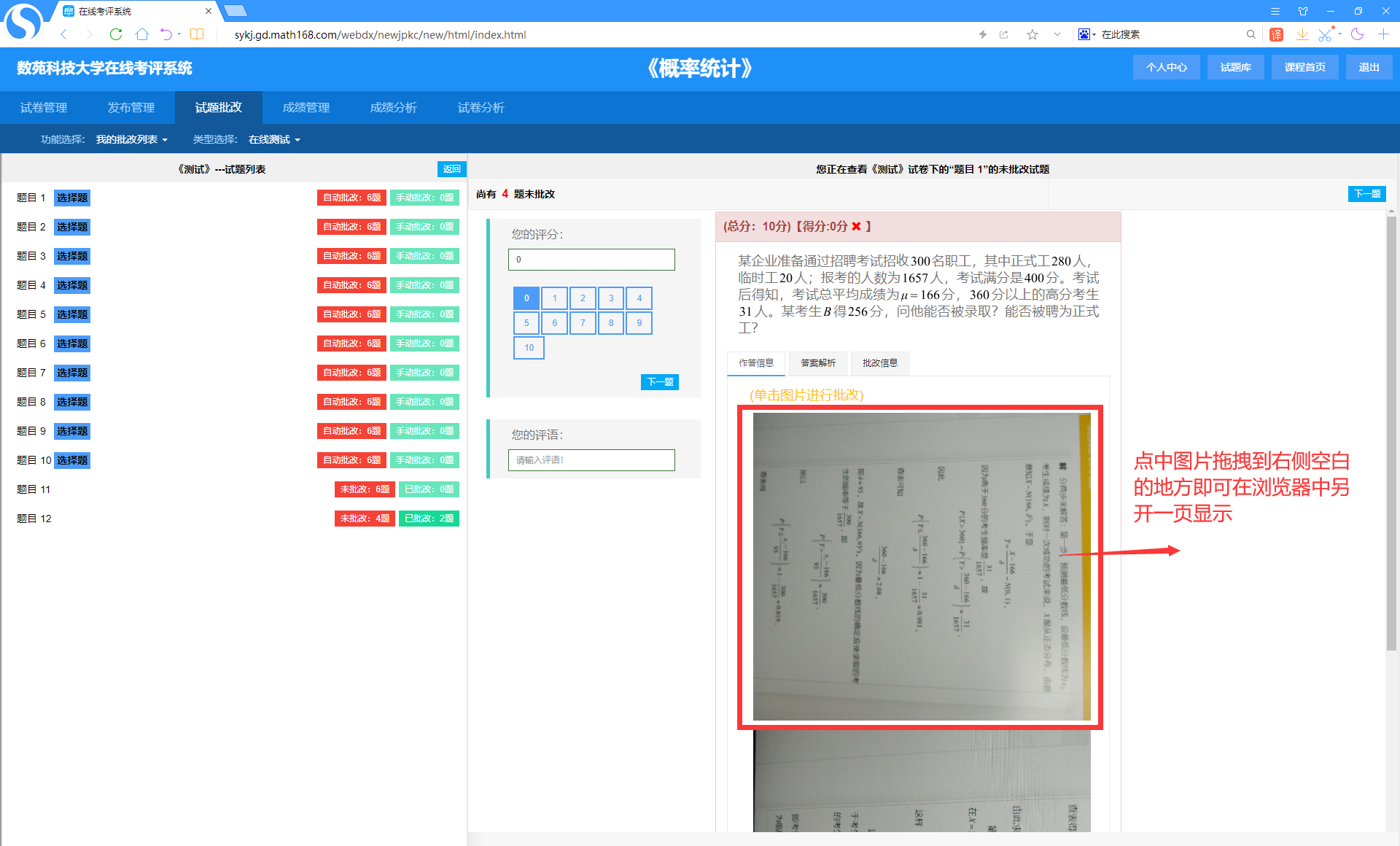This screenshot has width=1400, height=846.
Task: Switch to 批改信息 tab
Action: point(880,363)
